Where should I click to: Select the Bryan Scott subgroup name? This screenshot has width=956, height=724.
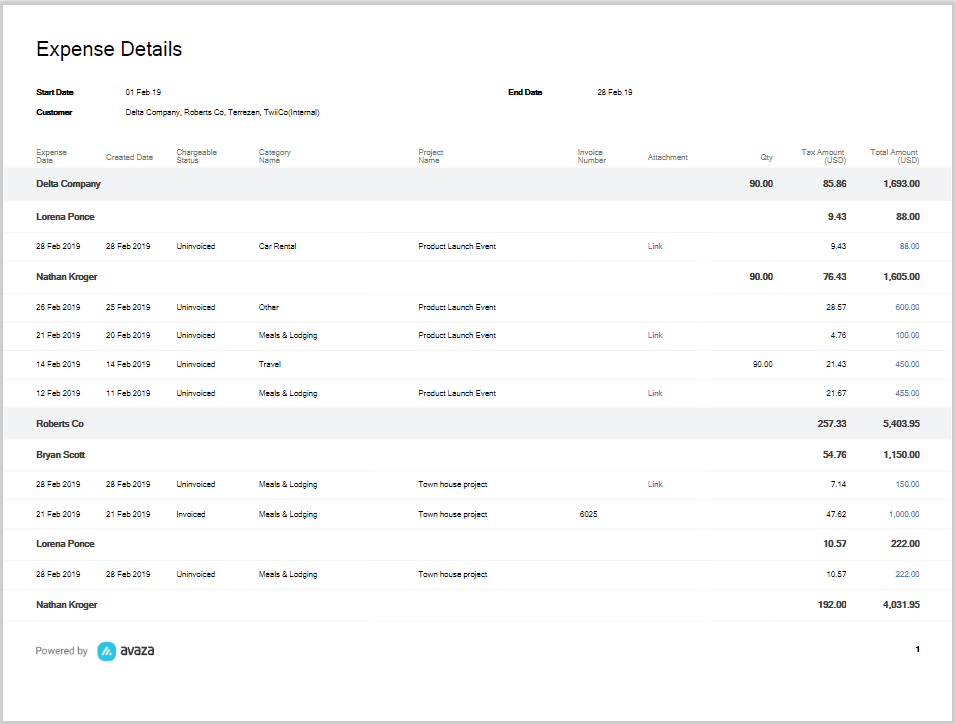pyautogui.click(x=60, y=455)
